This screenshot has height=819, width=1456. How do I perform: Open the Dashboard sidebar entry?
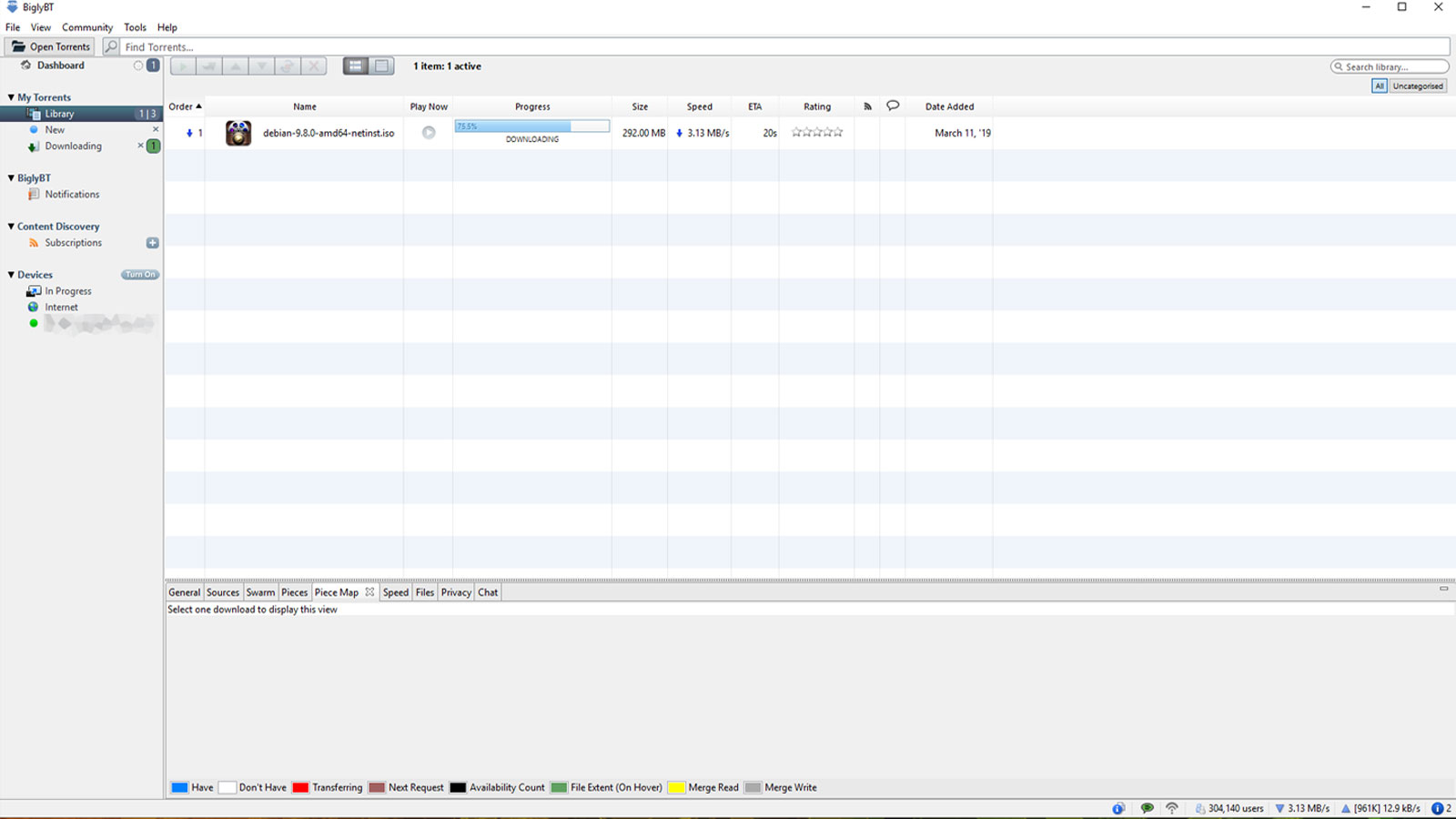point(60,66)
